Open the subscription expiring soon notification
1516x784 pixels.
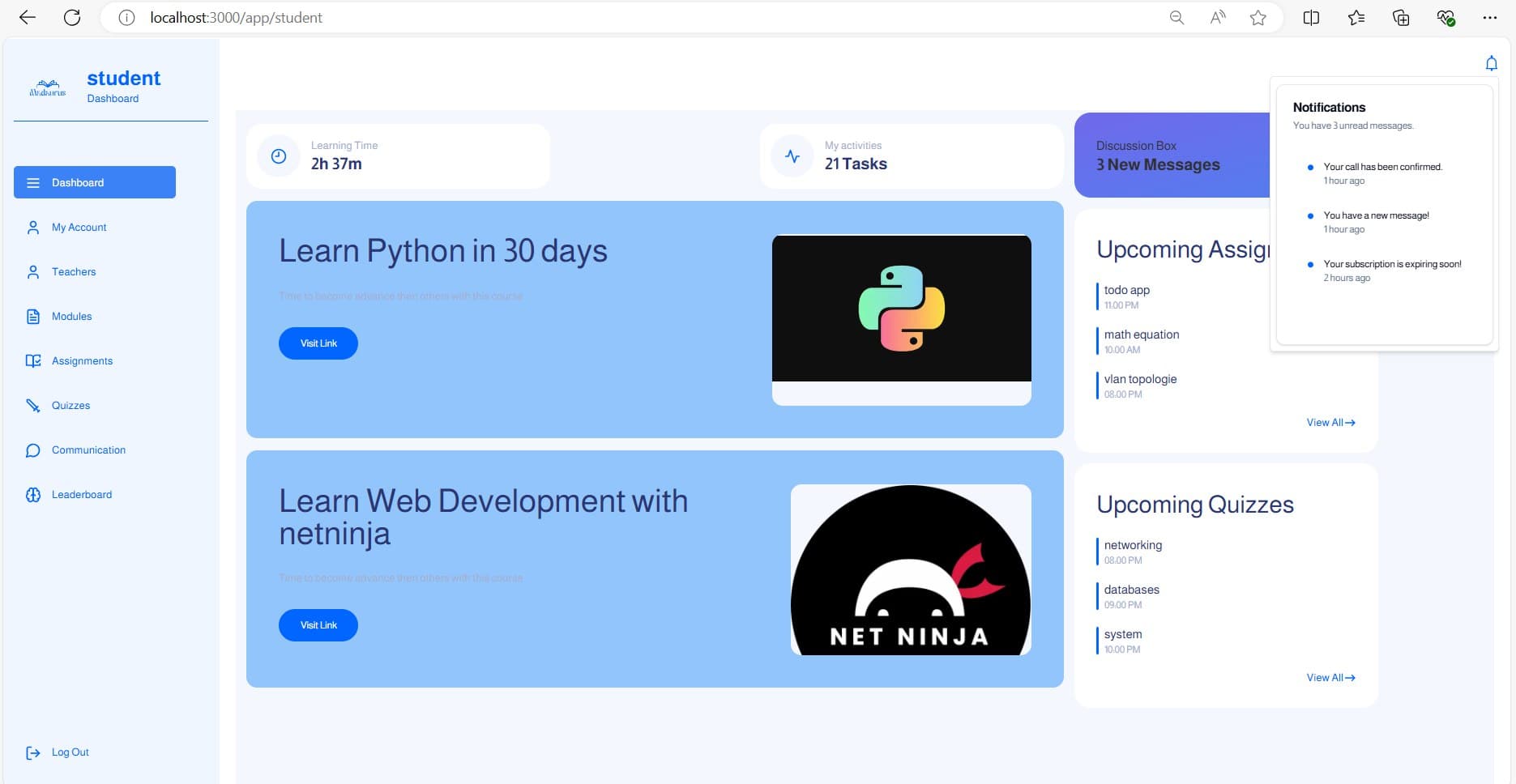pos(1392,265)
